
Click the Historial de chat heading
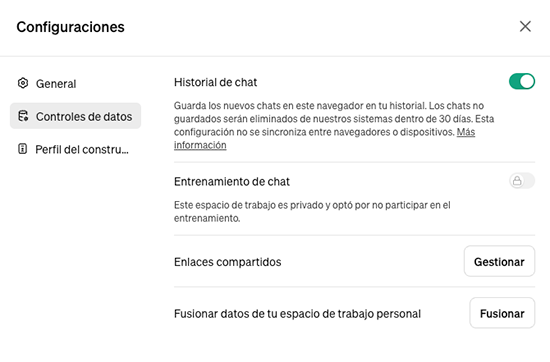(215, 82)
